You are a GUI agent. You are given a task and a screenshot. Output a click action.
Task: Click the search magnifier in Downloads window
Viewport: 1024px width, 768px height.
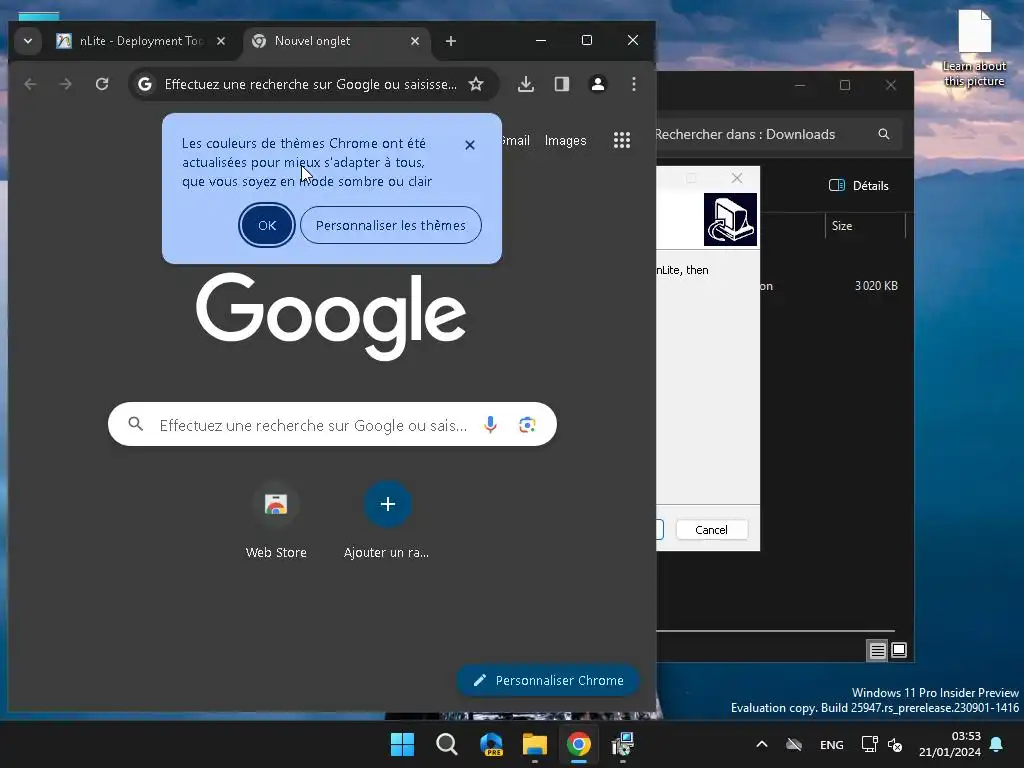(884, 134)
